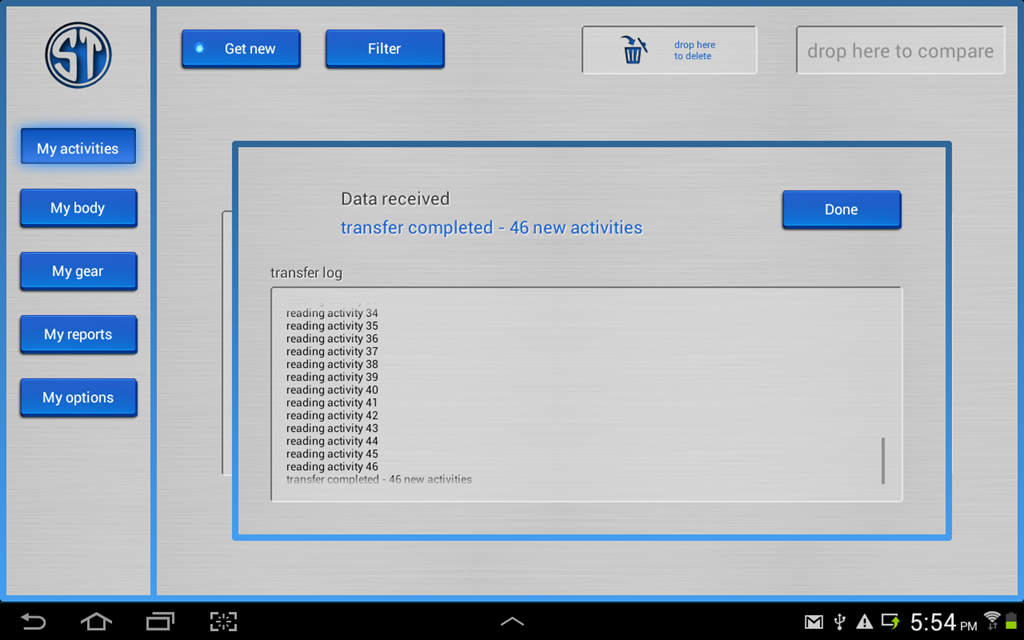
Task: Tap the screen sharing status icon
Action: click(x=890, y=622)
